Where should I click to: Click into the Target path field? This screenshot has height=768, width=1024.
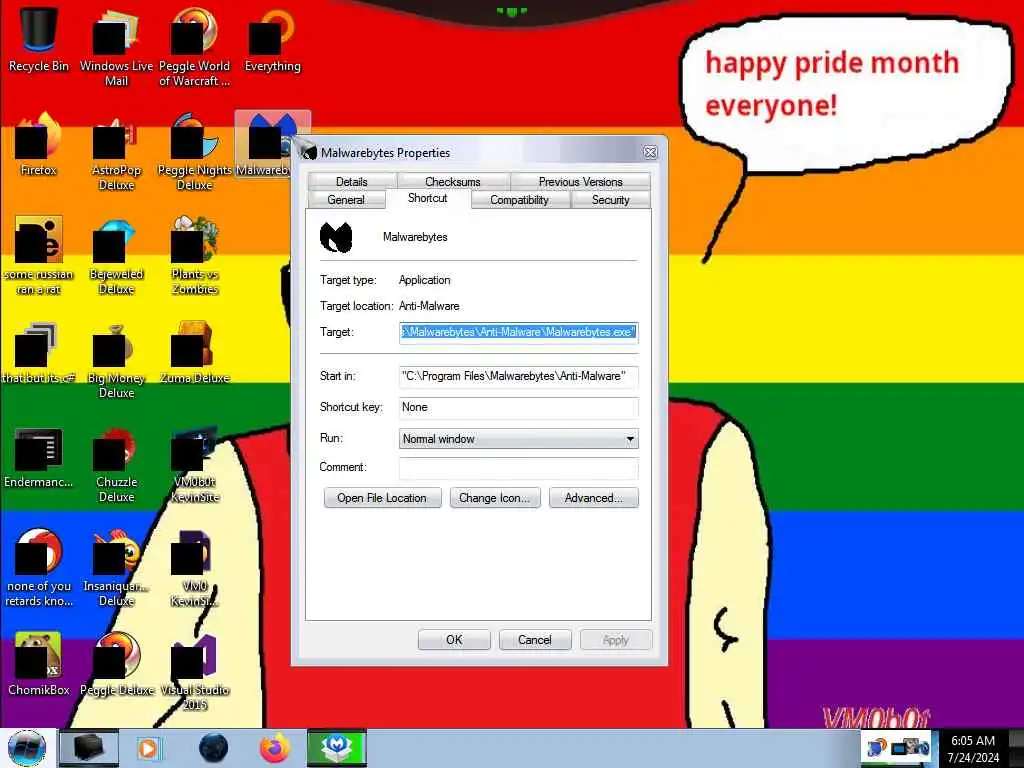(519, 332)
